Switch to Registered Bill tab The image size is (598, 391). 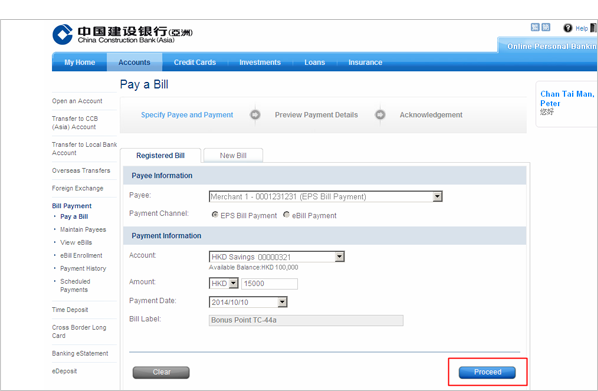click(x=160, y=156)
